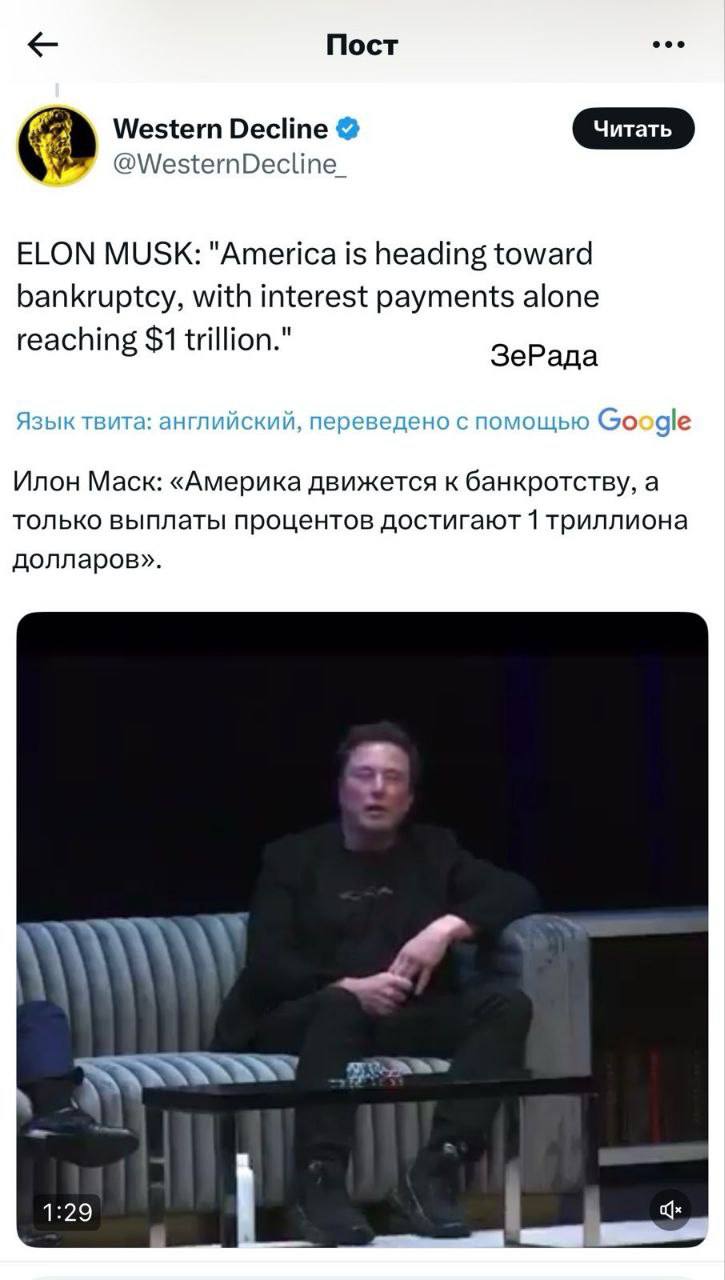The height and width of the screenshot is (1280, 725).
Task: Click the 'Язык твита: английский' translation notice
Action: point(301,422)
